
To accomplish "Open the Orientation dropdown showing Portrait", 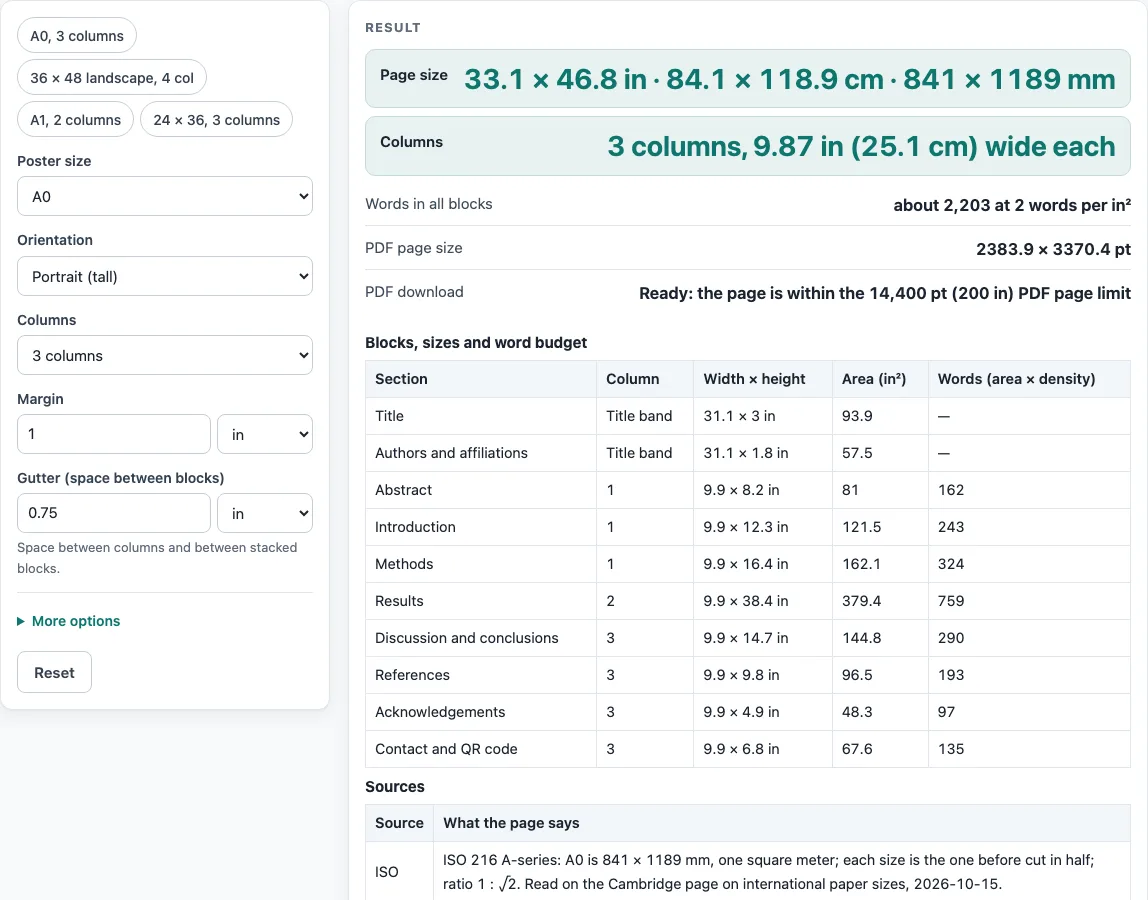I will point(165,276).
